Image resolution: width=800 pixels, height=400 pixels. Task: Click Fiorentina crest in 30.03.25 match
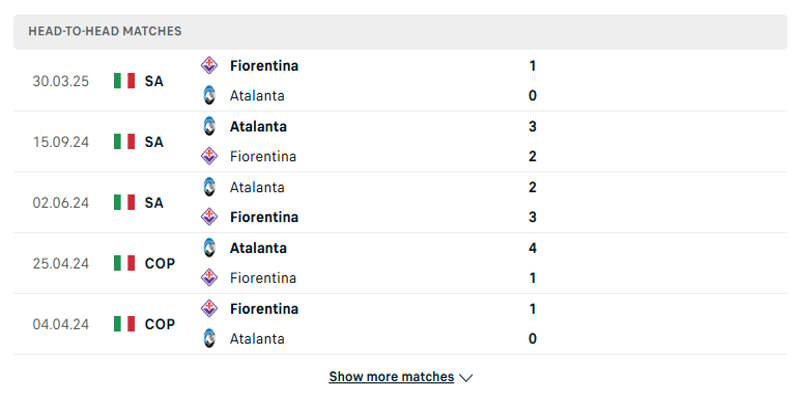coord(209,65)
